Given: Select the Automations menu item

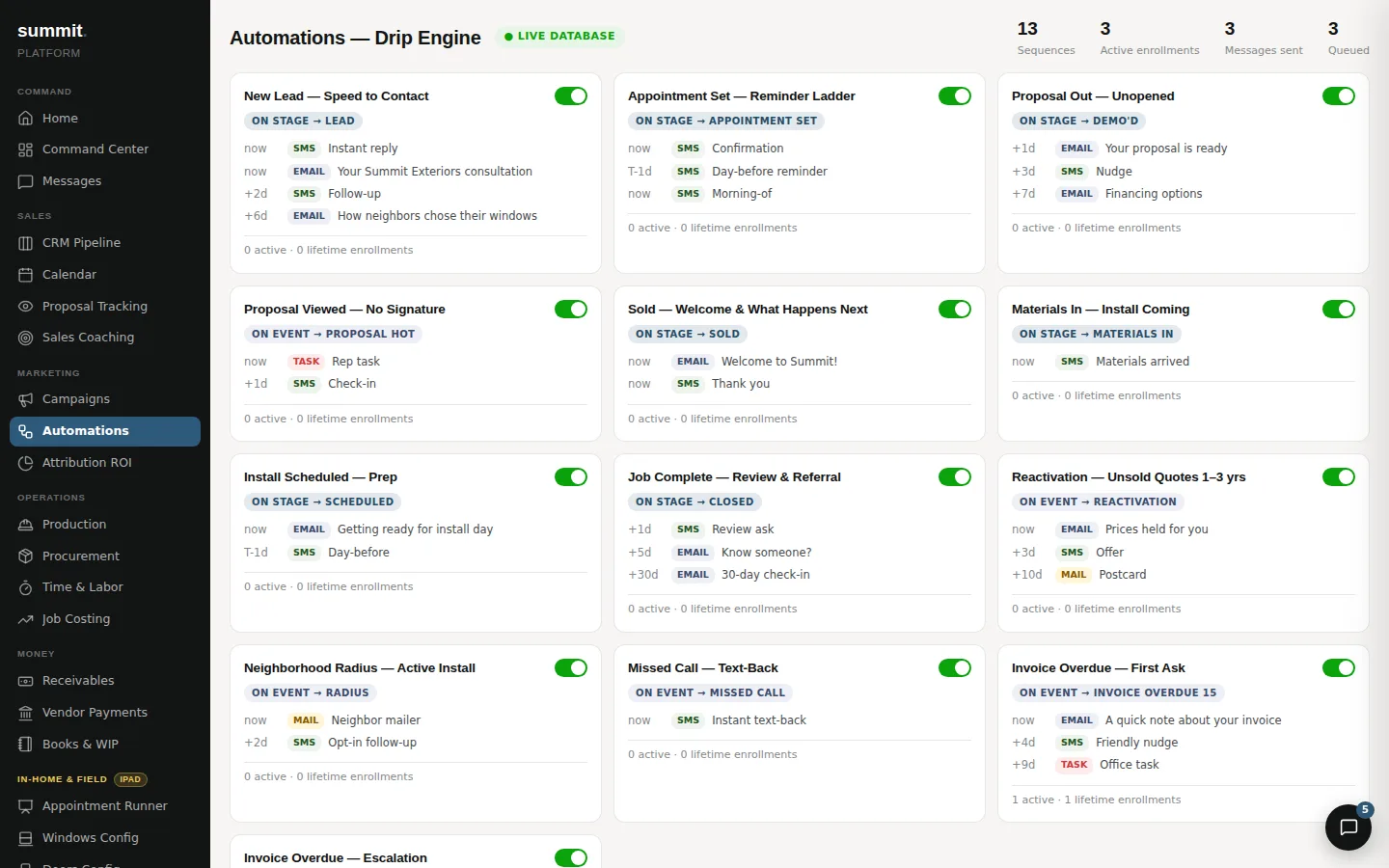Looking at the screenshot, I should tap(105, 431).
